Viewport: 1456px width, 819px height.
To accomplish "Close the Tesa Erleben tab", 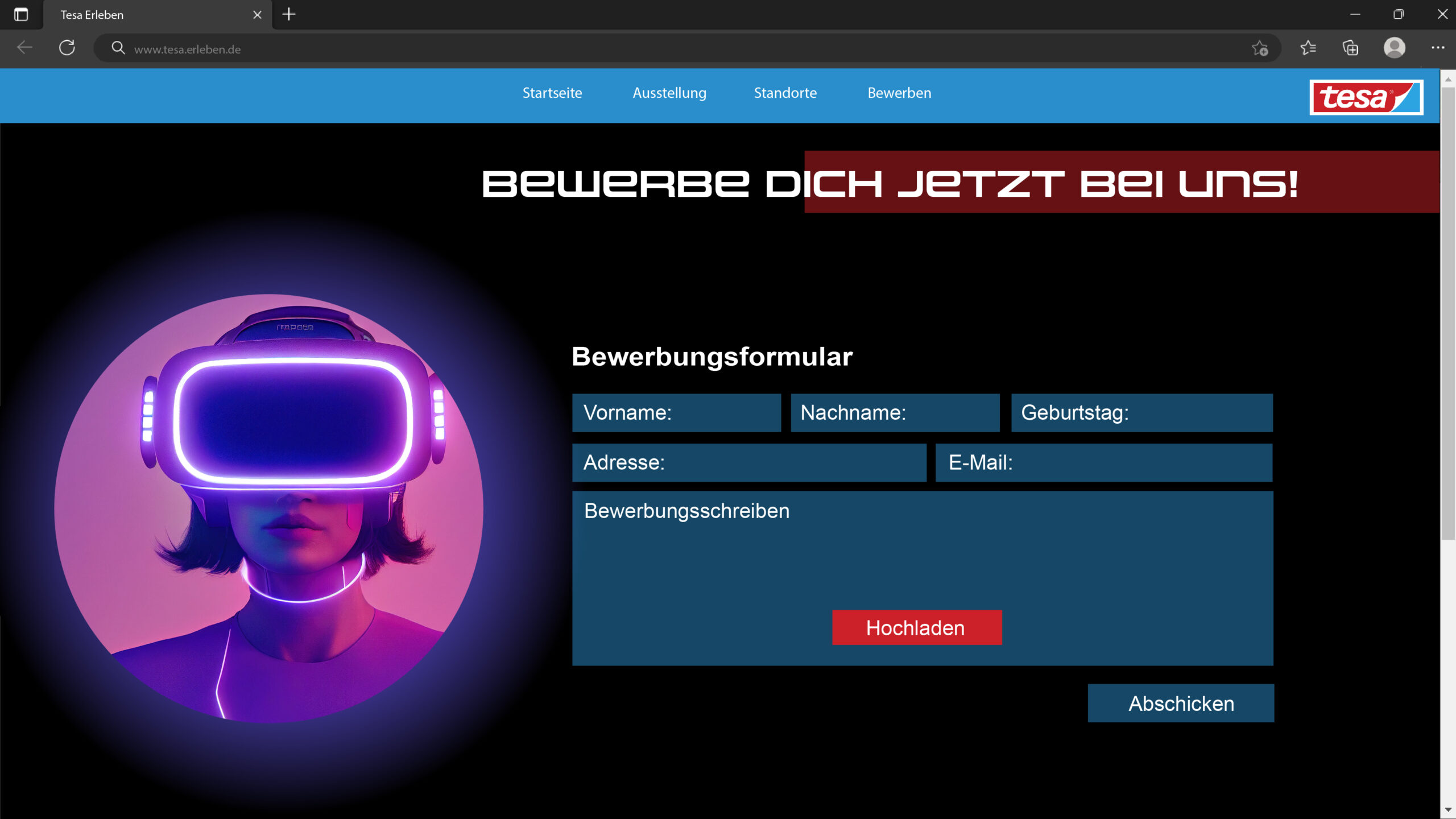I will 257,15.
